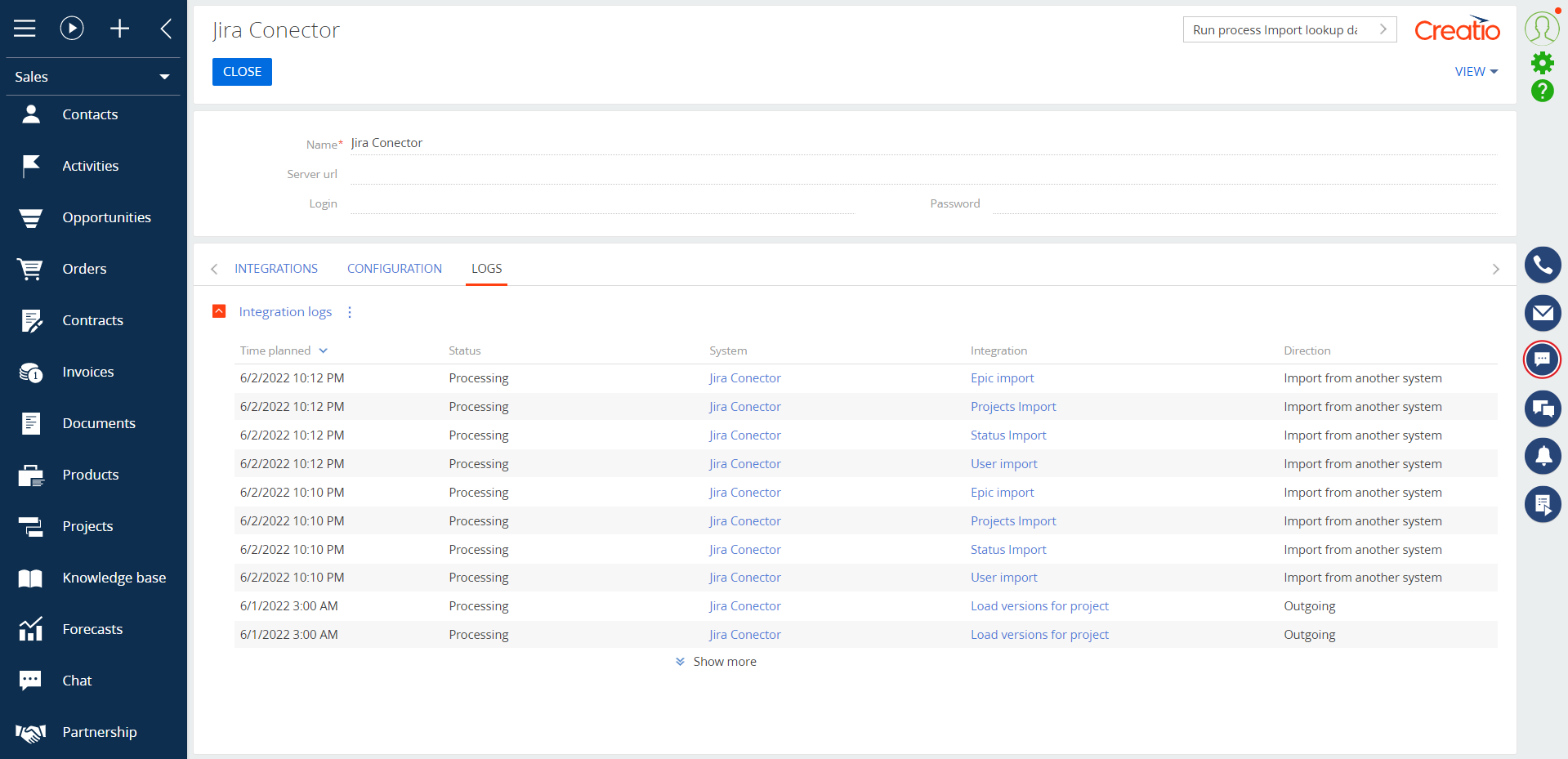Open system designer gear icon
Image resolution: width=1568 pixels, height=759 pixels.
click(1543, 63)
